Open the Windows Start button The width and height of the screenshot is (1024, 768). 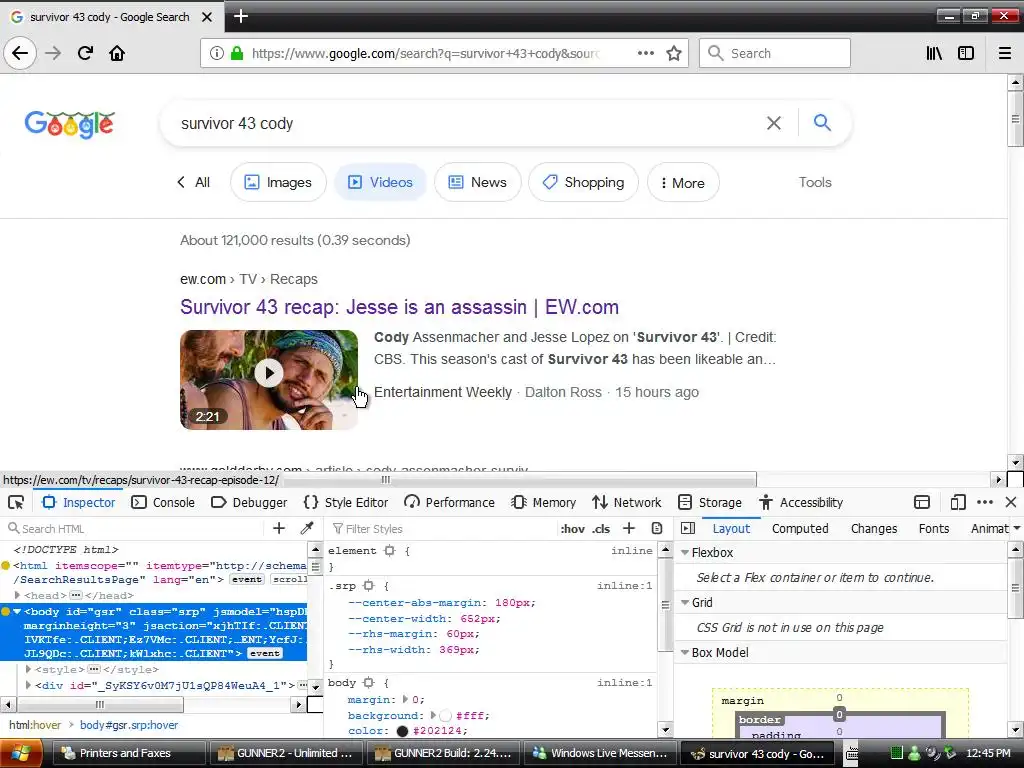[21, 754]
